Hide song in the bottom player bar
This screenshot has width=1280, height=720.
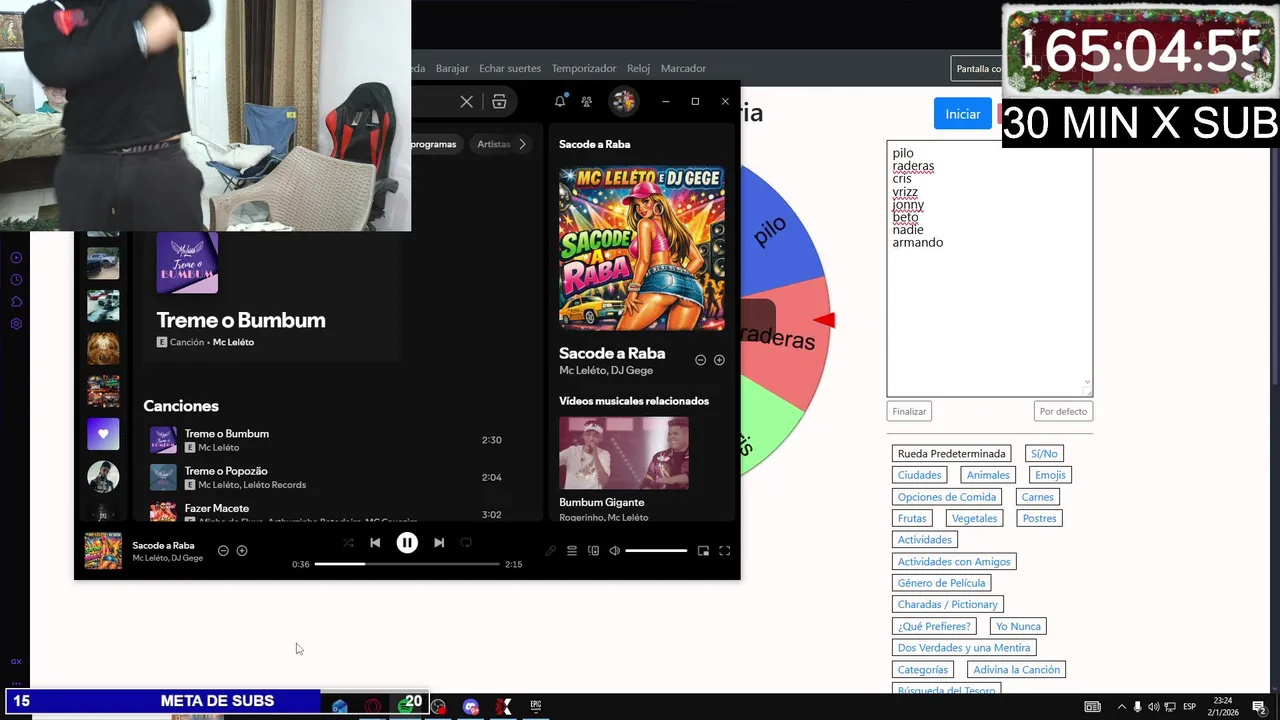click(x=223, y=551)
